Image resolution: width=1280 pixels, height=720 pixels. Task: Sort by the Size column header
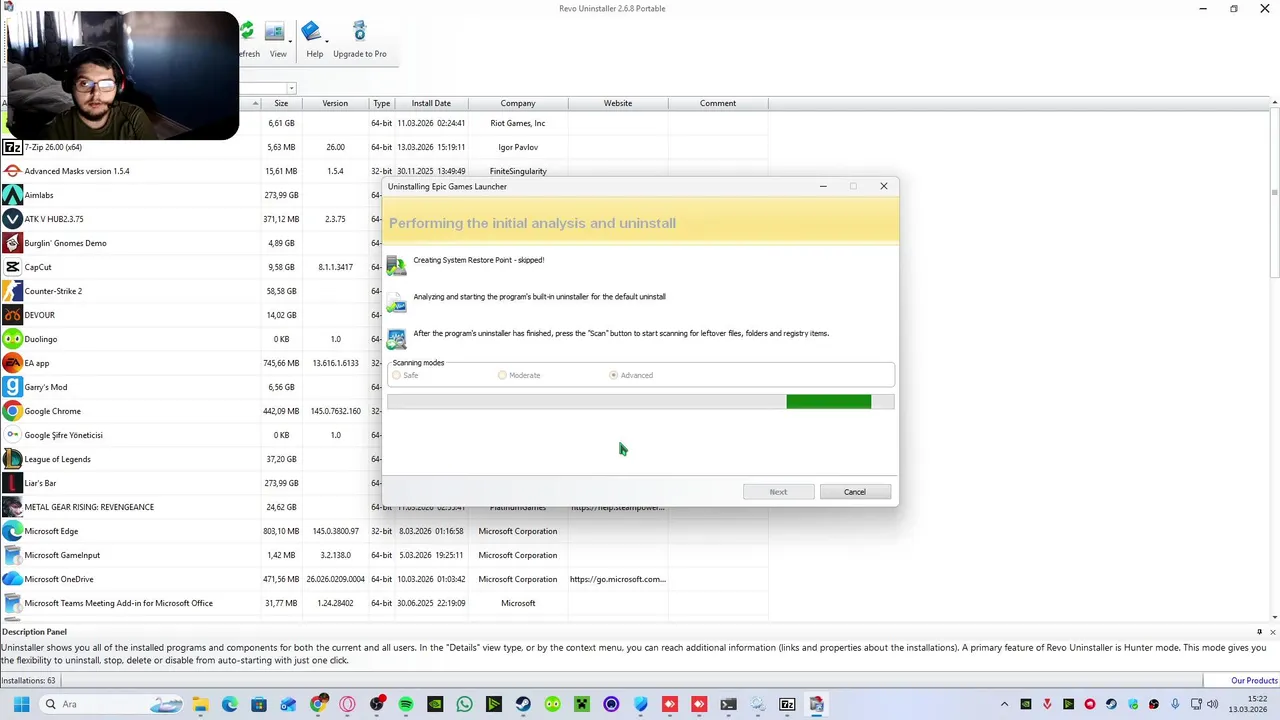pos(281,103)
